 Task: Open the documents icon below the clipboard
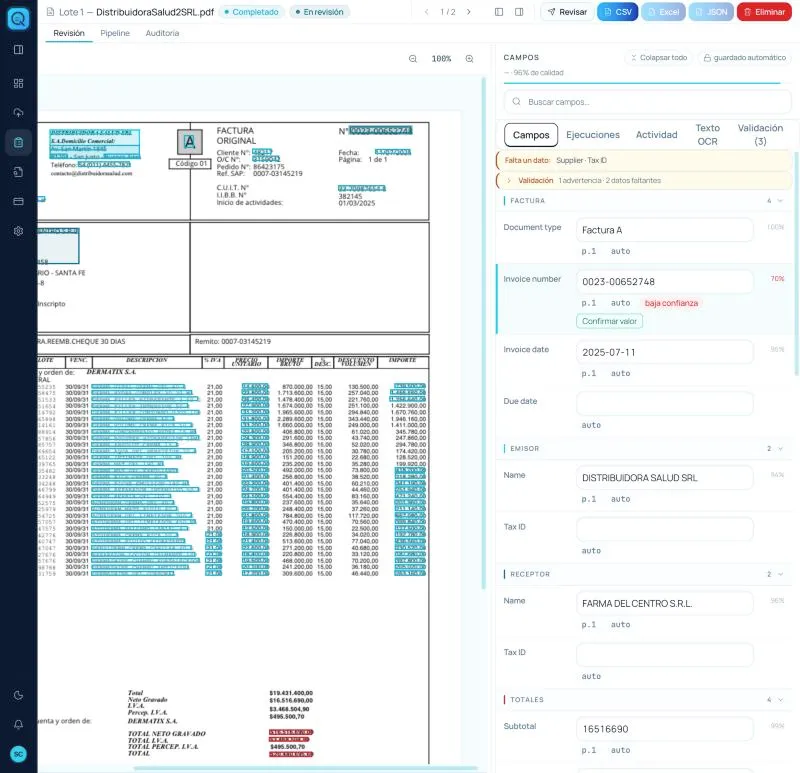pyautogui.click(x=18, y=172)
